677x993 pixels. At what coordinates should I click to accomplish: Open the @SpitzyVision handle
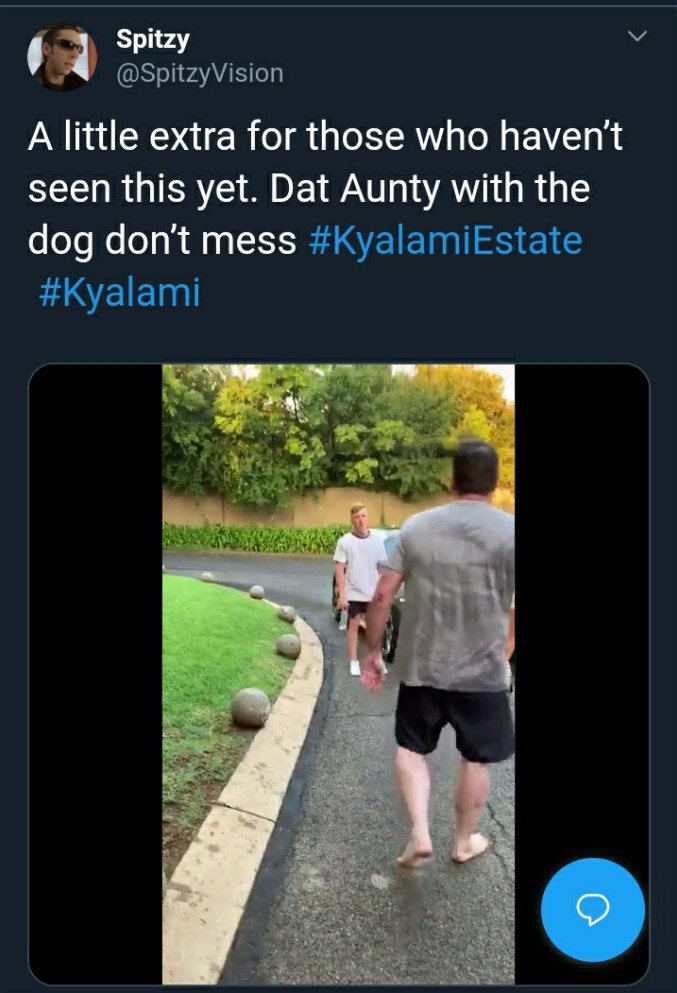pyautogui.click(x=199, y=73)
